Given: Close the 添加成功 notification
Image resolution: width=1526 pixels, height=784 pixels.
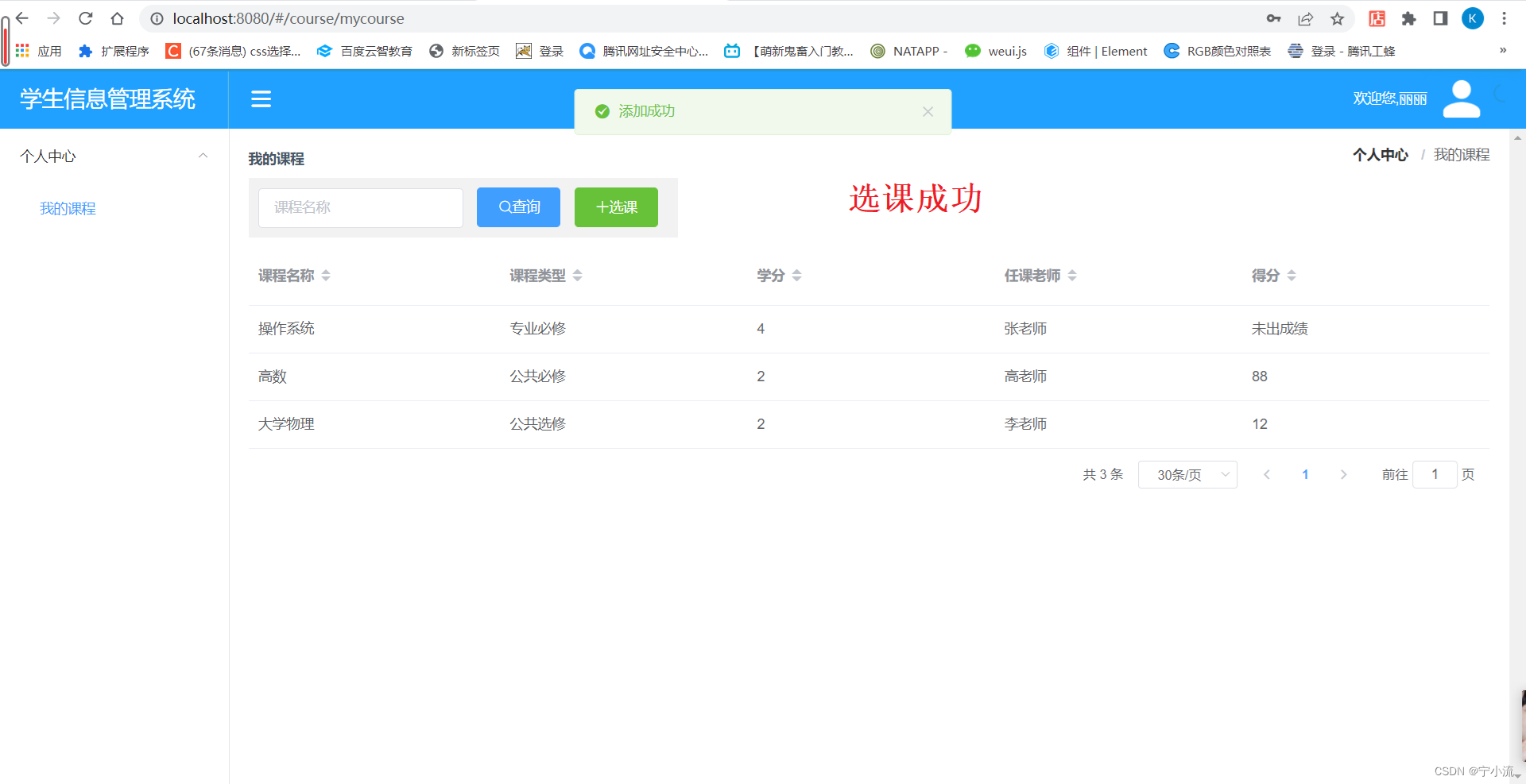Looking at the screenshot, I should [x=928, y=111].
